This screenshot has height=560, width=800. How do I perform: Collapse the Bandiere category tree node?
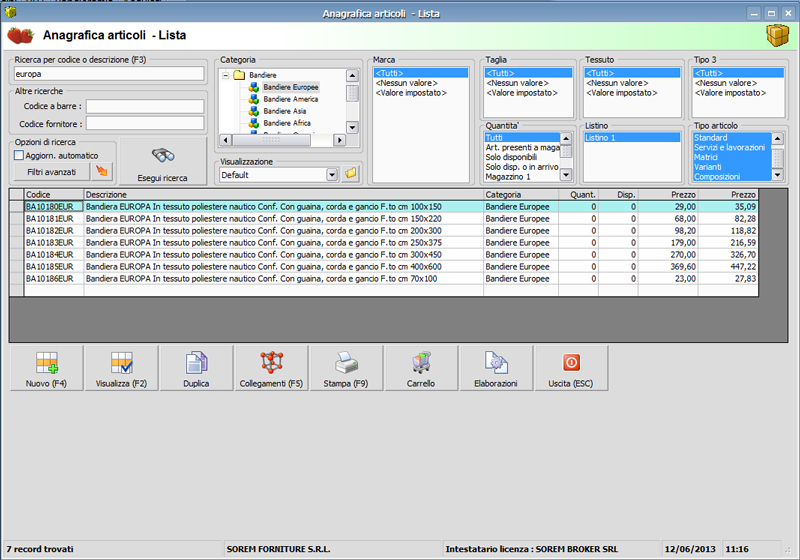pyautogui.click(x=226, y=74)
